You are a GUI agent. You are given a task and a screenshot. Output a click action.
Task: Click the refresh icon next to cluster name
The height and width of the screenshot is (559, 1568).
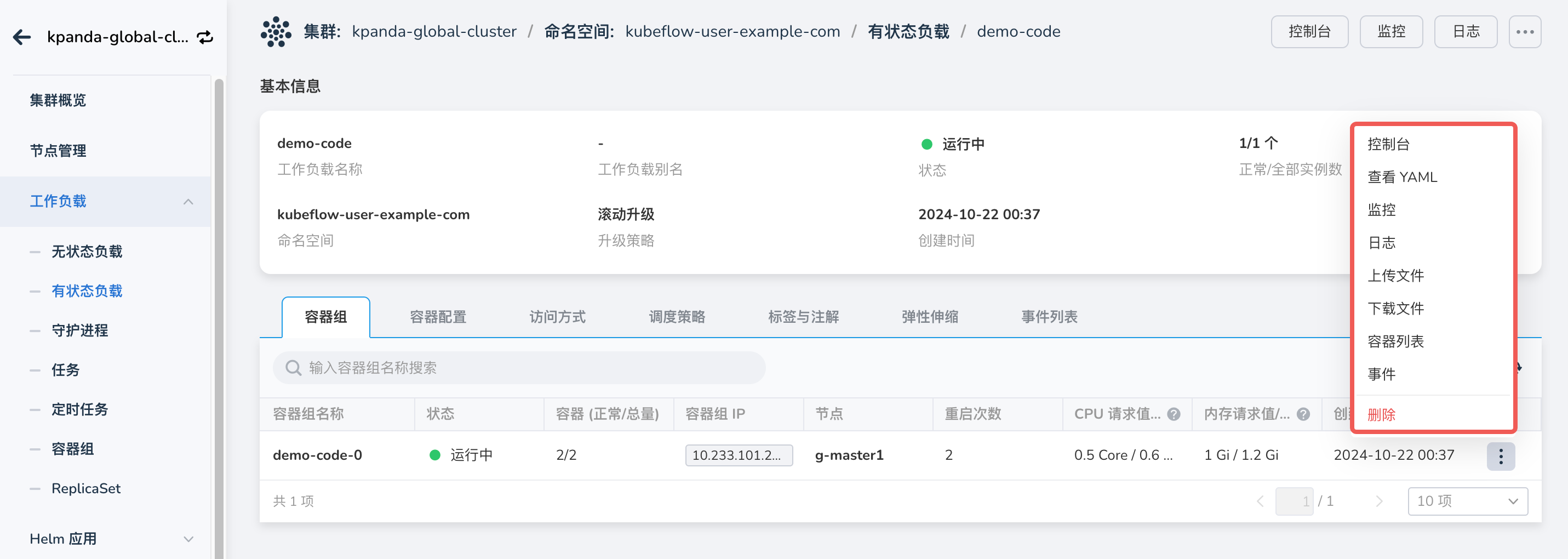coord(205,37)
